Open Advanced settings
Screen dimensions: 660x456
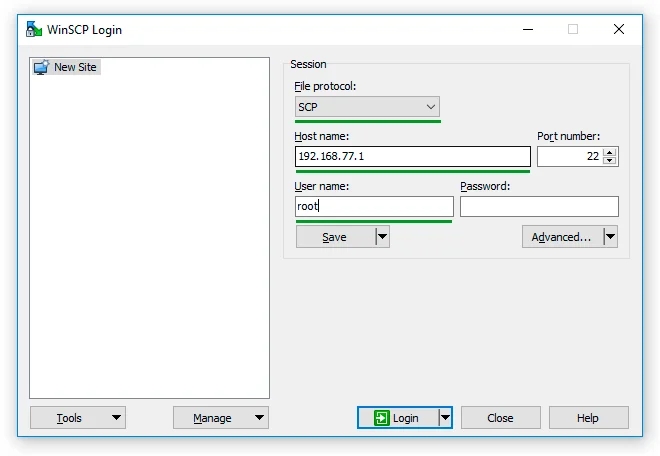(x=563, y=237)
